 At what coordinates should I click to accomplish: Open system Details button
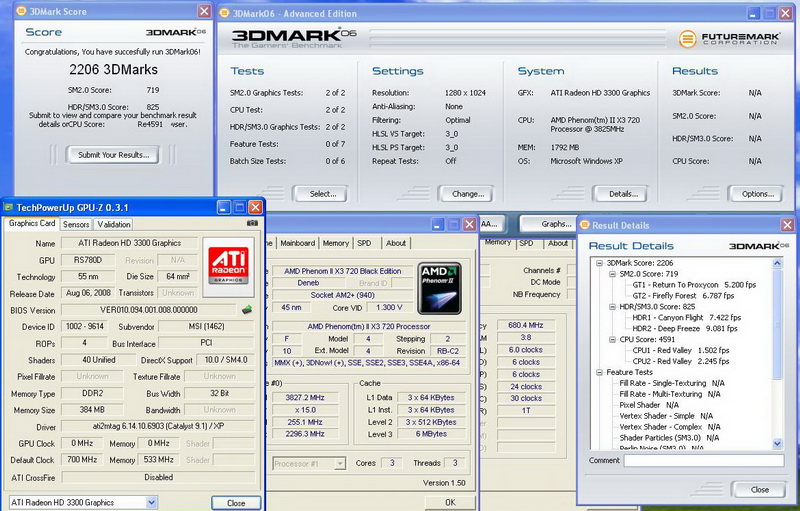(x=622, y=194)
